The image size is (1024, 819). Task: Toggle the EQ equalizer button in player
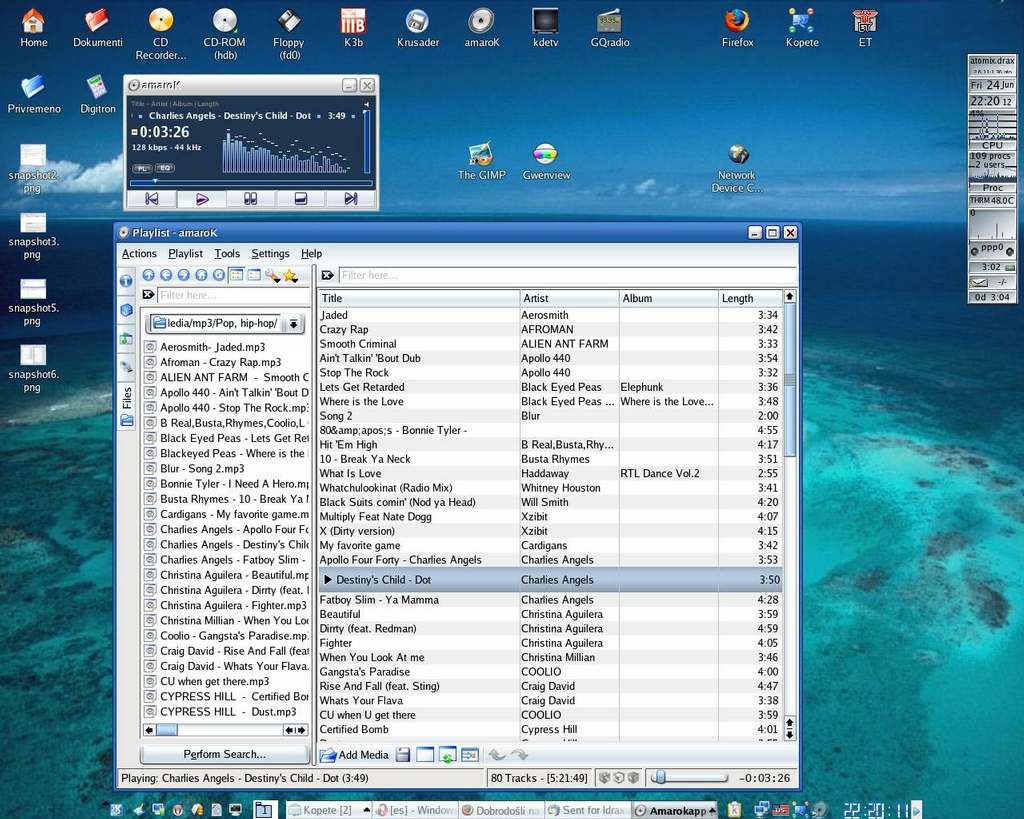coord(165,169)
